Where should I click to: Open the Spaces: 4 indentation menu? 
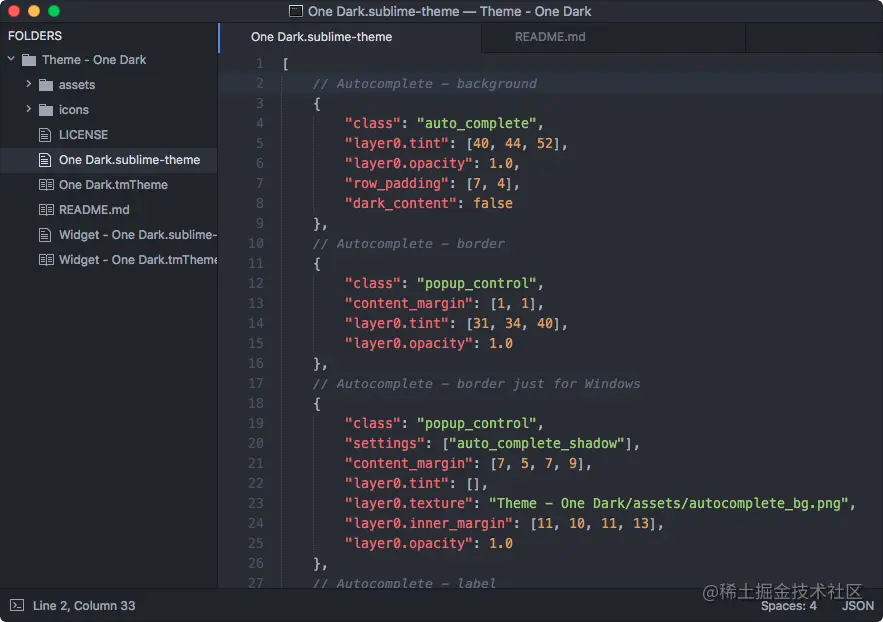tap(788, 606)
